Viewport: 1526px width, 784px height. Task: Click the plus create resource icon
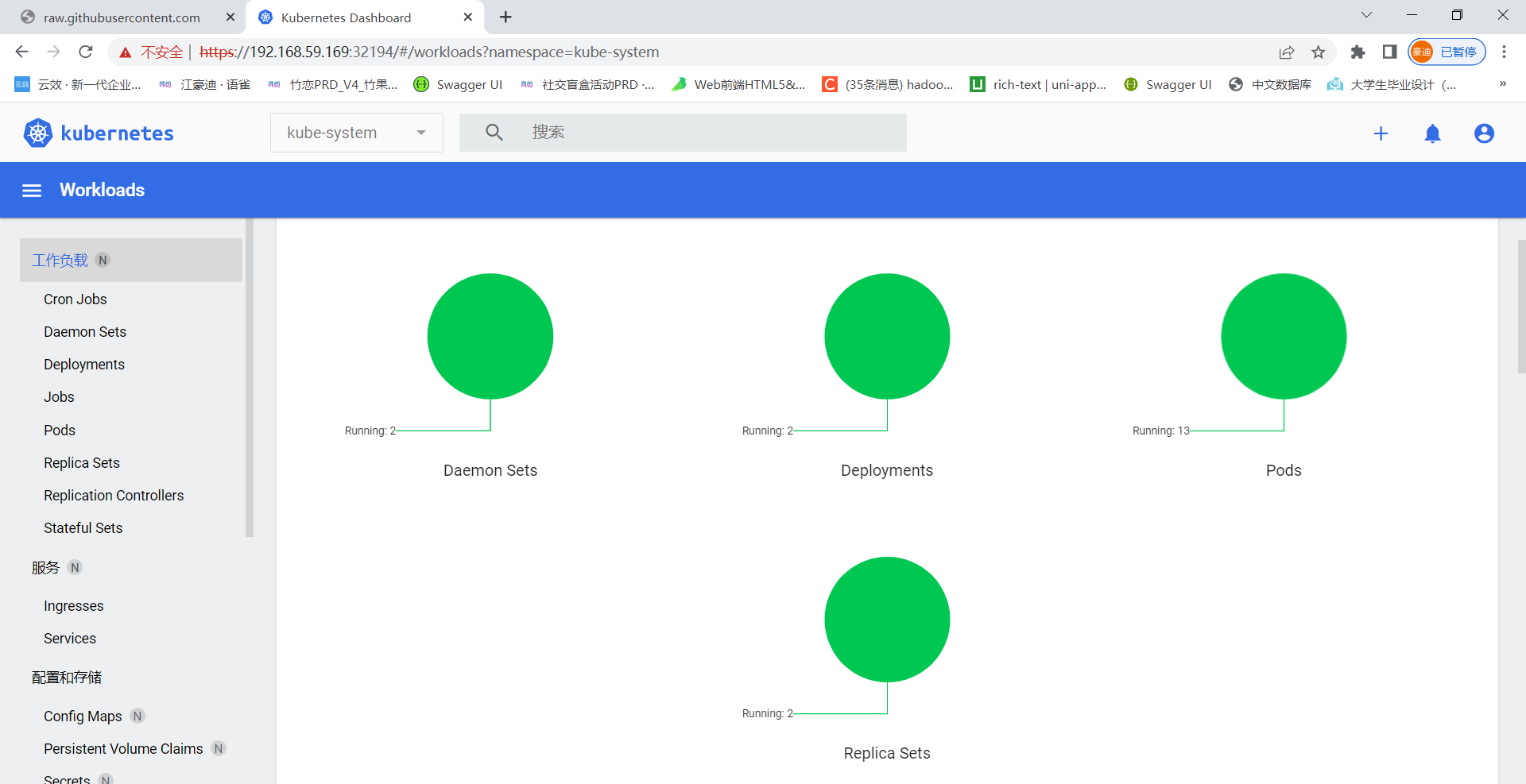coord(1381,133)
